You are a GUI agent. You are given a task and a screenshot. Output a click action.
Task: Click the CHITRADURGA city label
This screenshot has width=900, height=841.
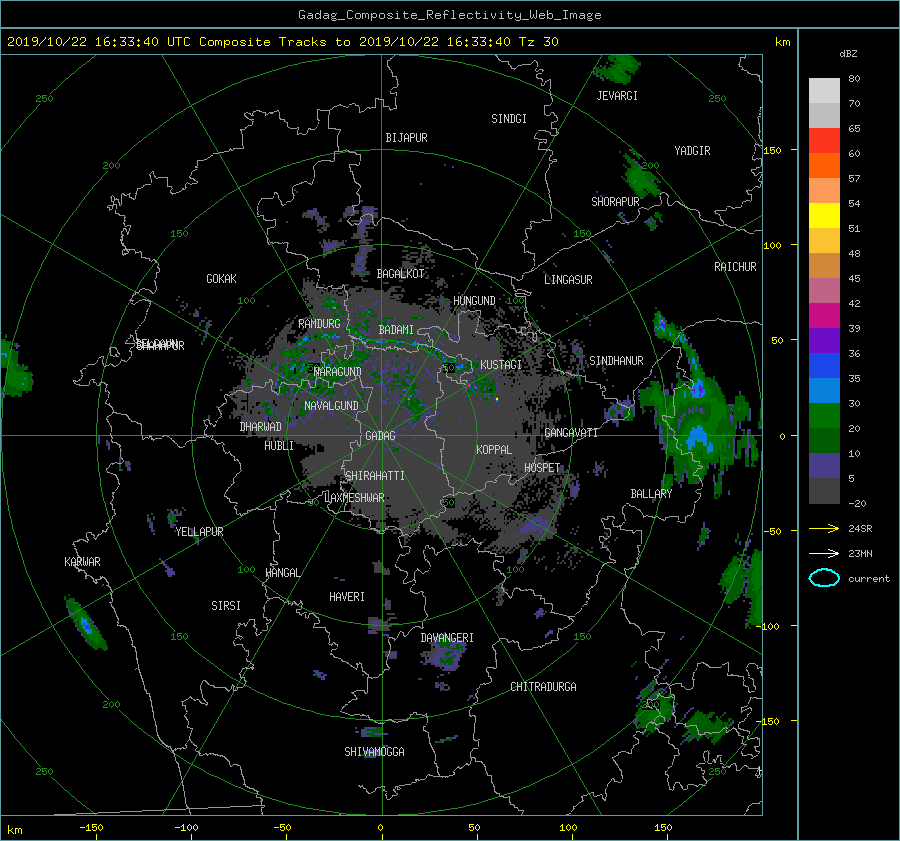click(543, 687)
